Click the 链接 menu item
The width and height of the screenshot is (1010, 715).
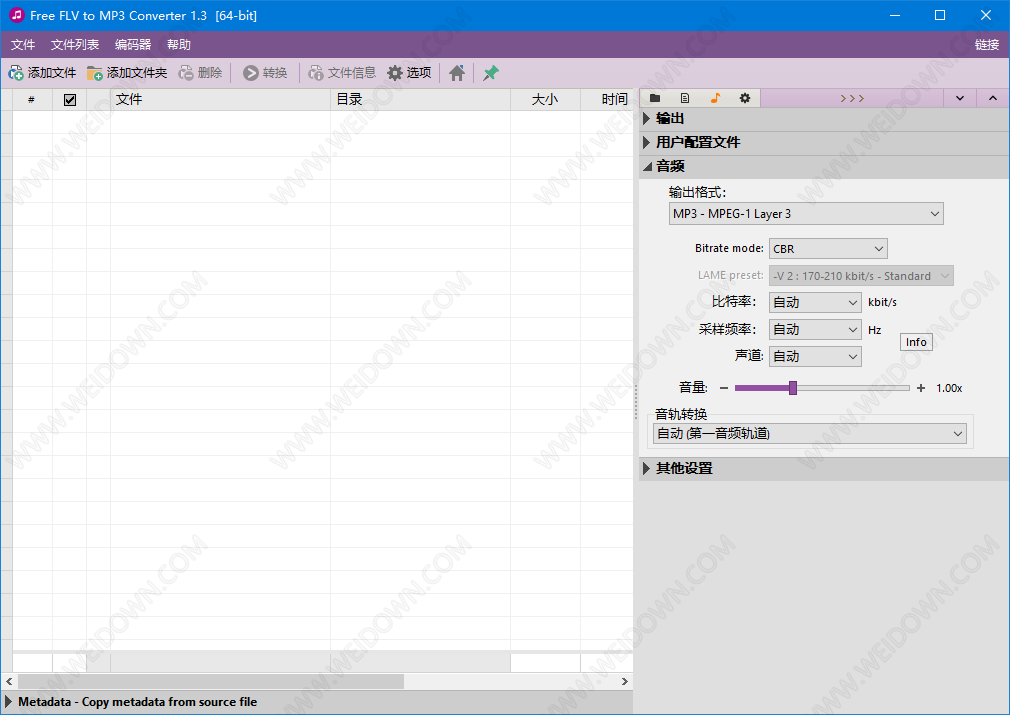click(x=986, y=44)
